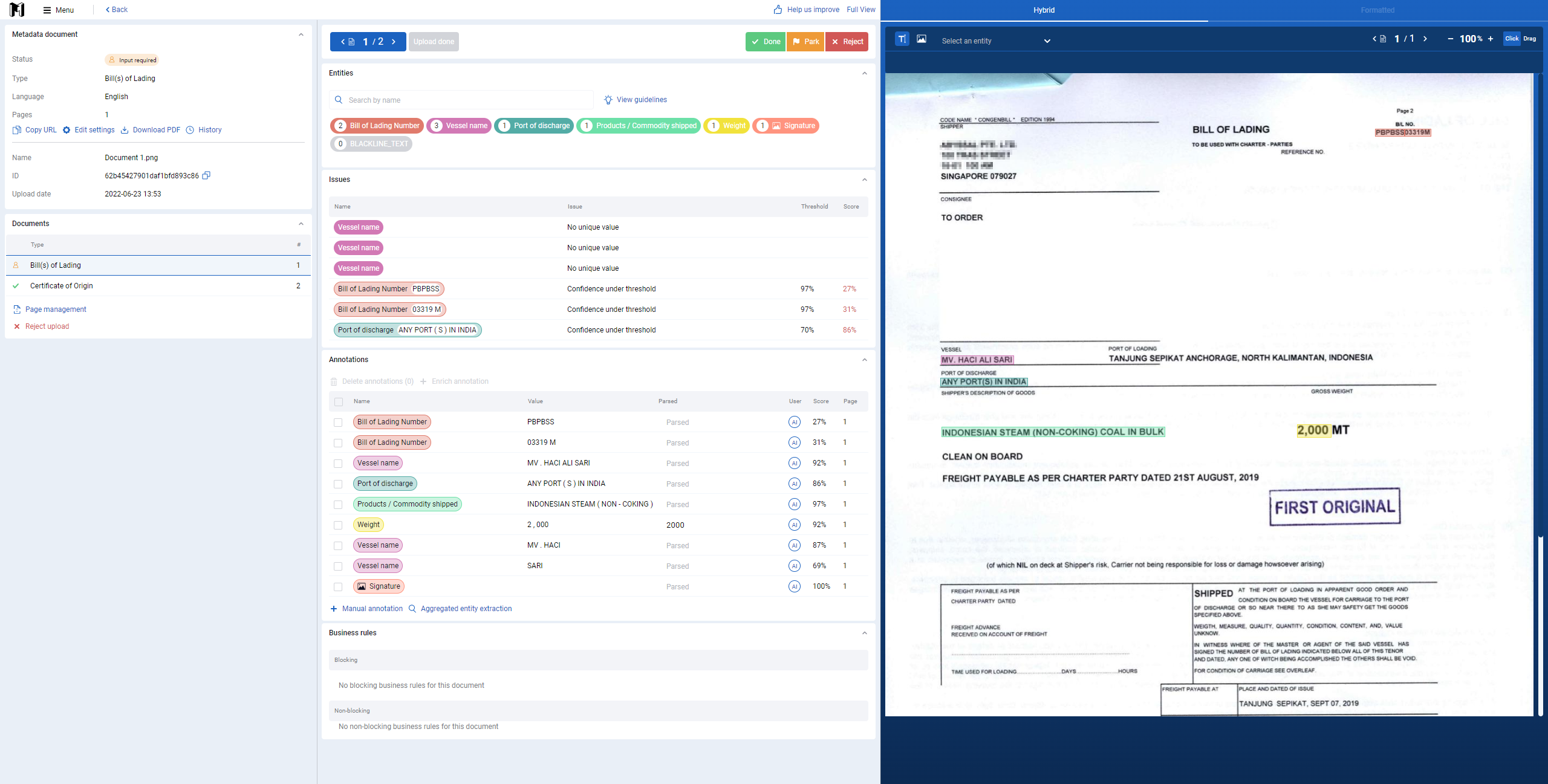
Task: Open History clock link
Action: (x=204, y=130)
